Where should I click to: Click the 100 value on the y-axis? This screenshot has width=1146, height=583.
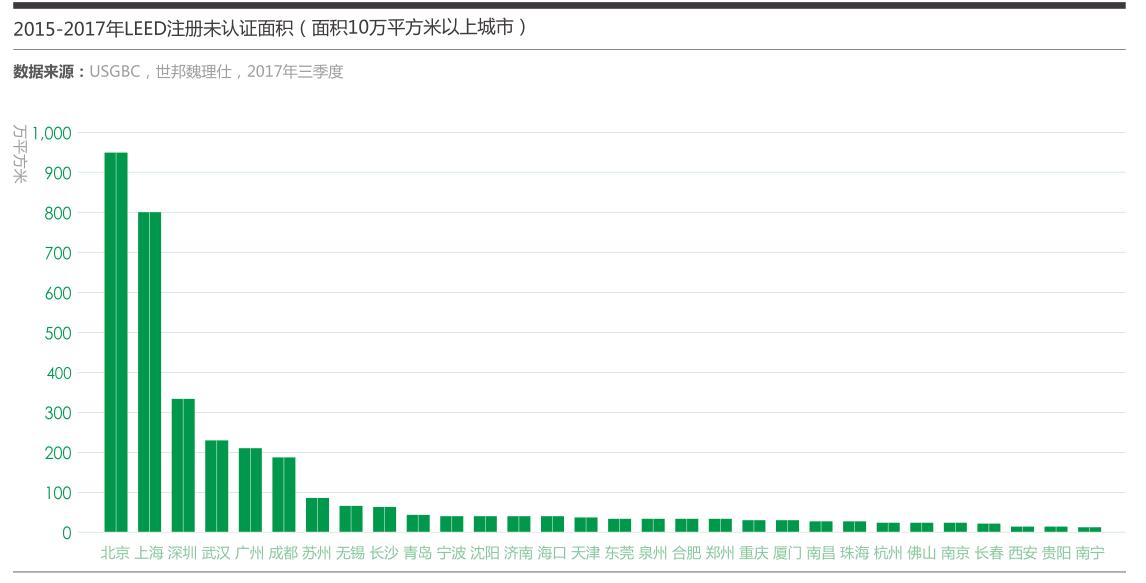tap(58, 493)
